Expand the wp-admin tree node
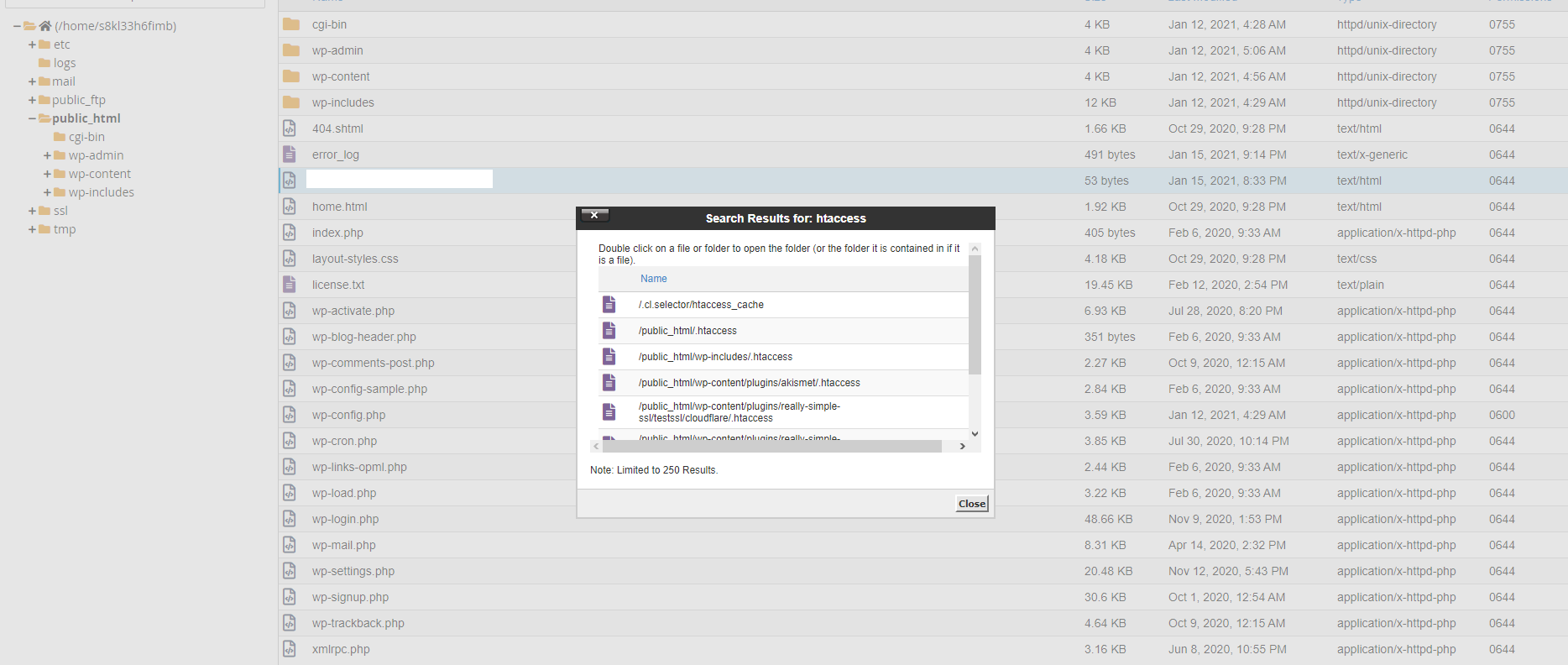The height and width of the screenshot is (665, 1568). (x=47, y=155)
